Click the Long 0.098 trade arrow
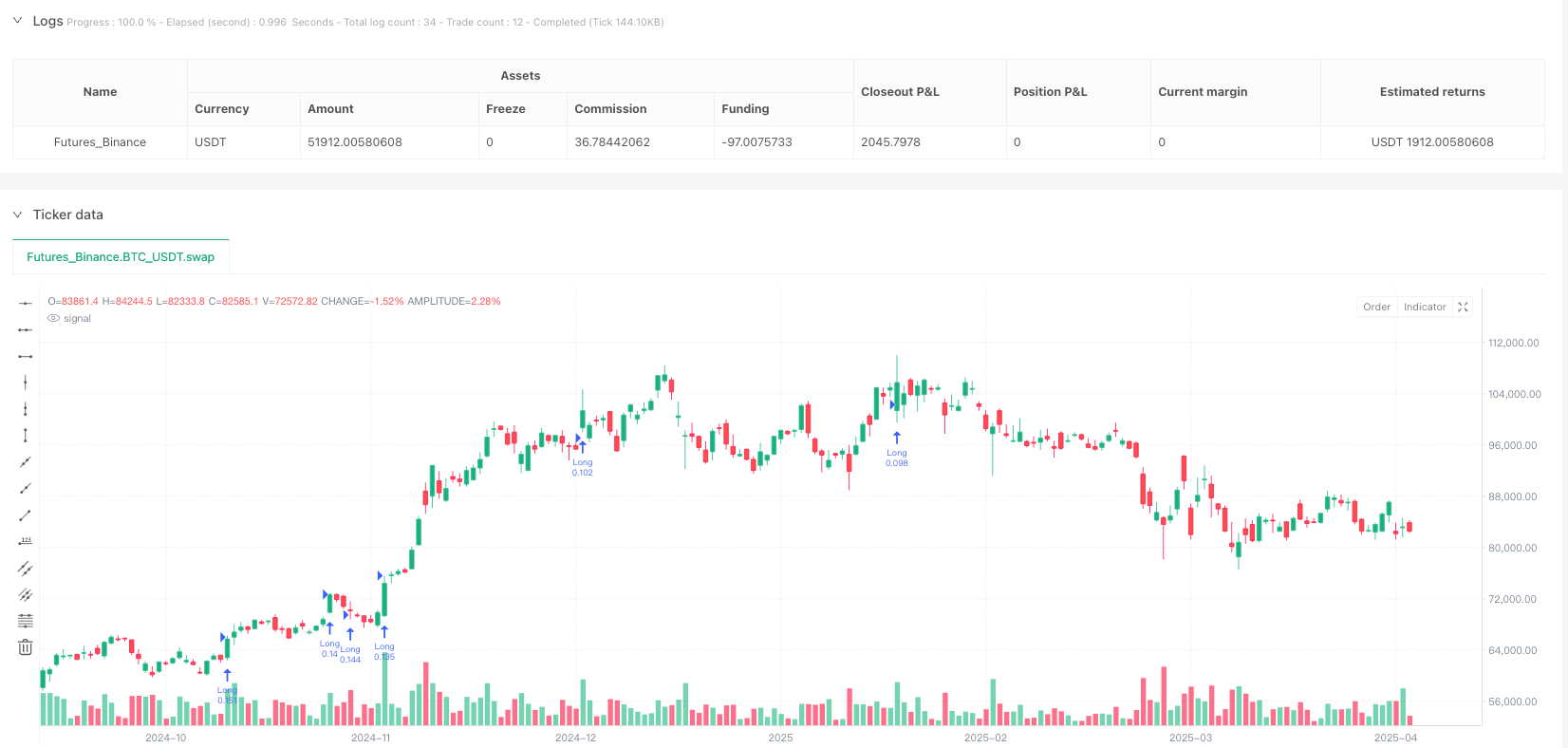The height and width of the screenshot is (748, 1568). tap(897, 438)
